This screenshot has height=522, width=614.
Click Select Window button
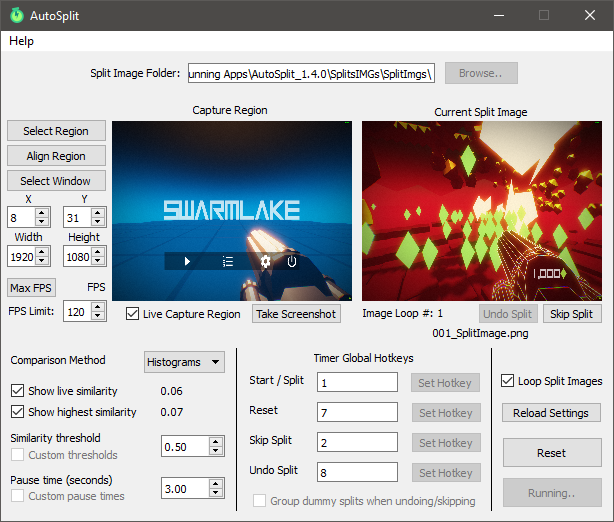56,181
